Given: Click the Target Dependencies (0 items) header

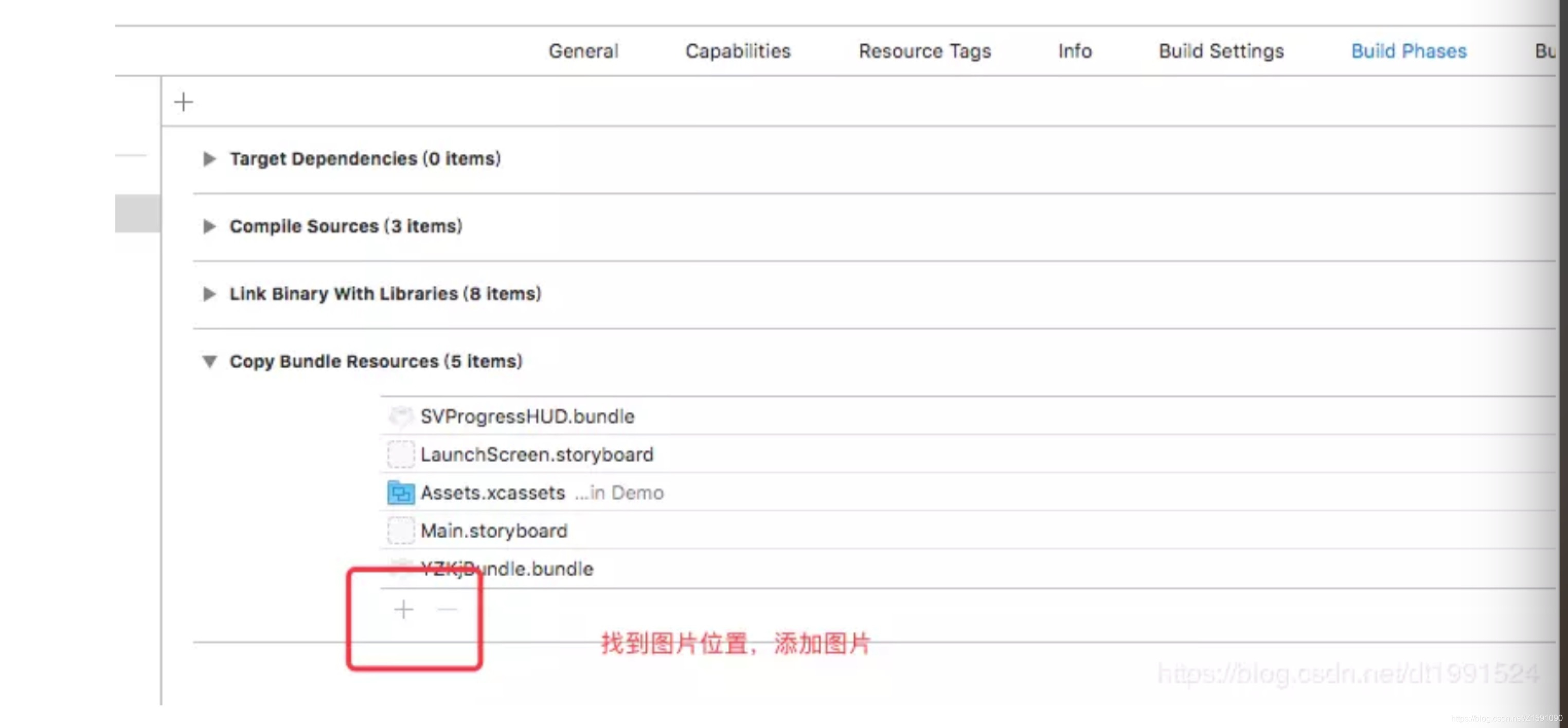Looking at the screenshot, I should point(365,159).
